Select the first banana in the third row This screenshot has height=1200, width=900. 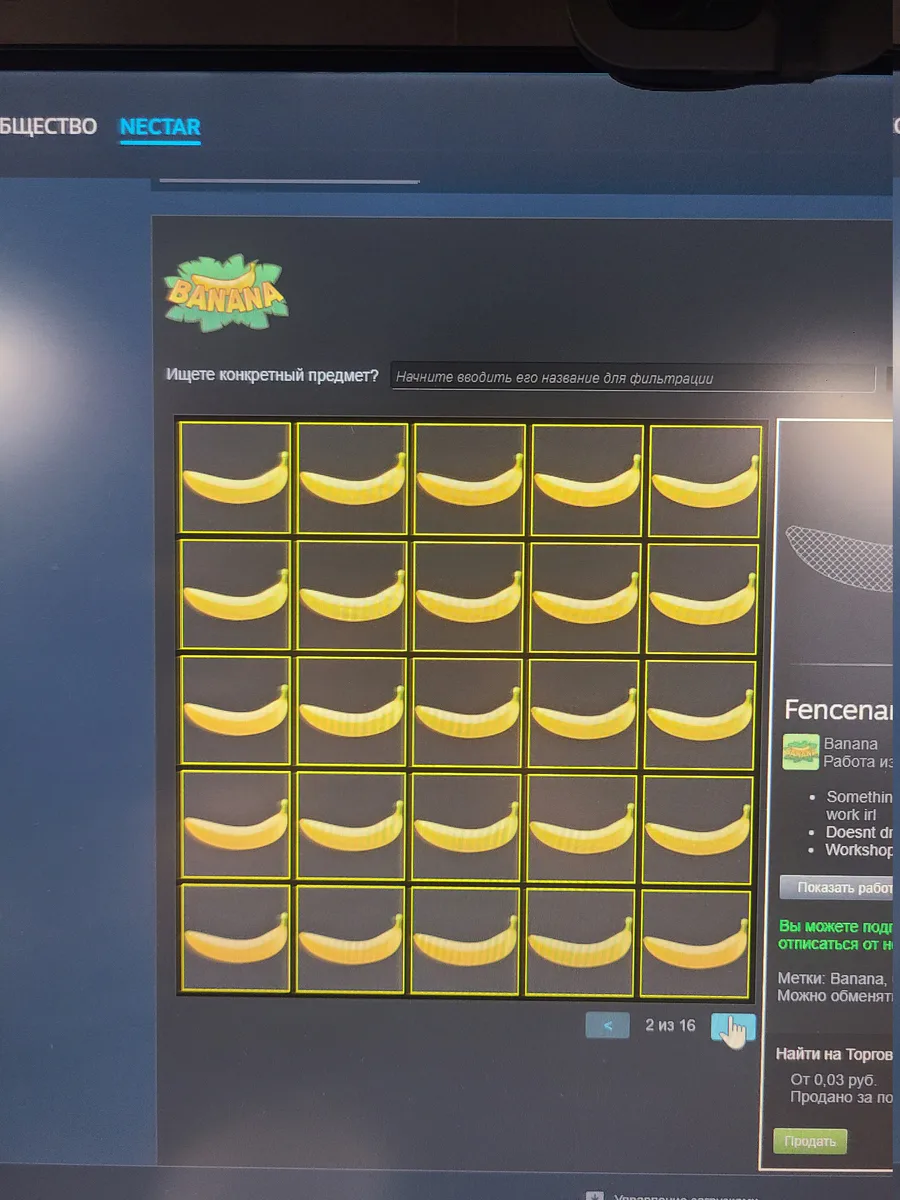coord(235,710)
